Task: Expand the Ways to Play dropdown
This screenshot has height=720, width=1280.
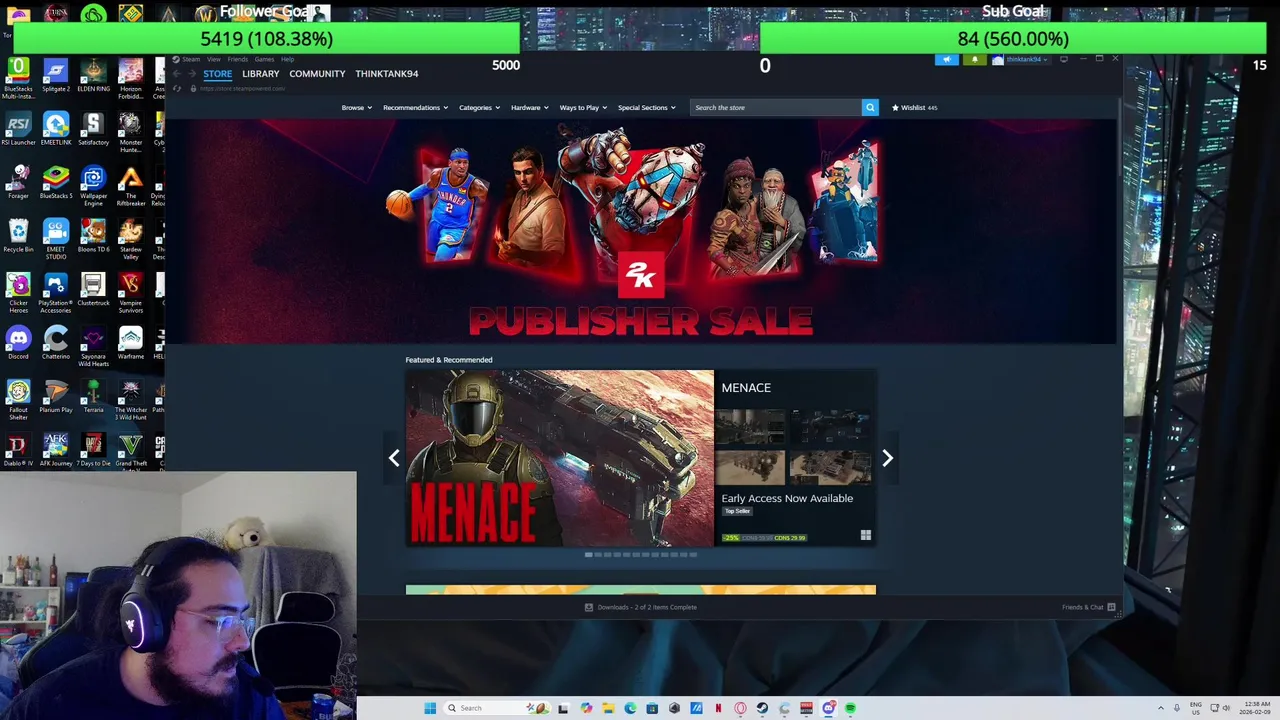Action: tap(583, 107)
